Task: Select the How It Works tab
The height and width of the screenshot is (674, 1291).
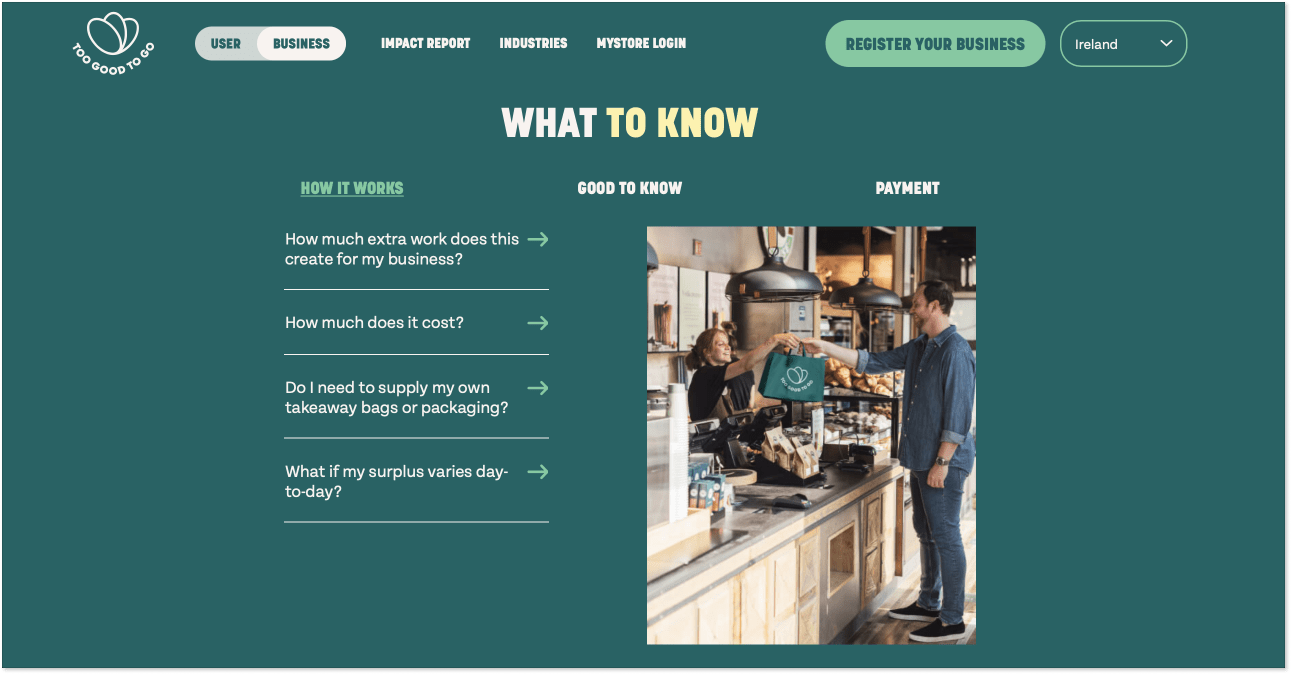Action: [x=352, y=188]
